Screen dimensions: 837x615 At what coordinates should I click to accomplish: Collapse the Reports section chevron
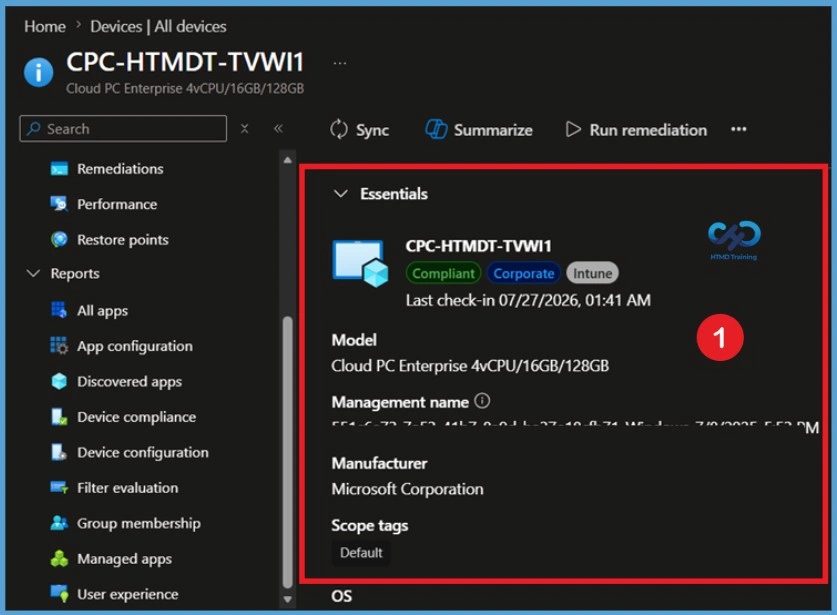click(33, 273)
